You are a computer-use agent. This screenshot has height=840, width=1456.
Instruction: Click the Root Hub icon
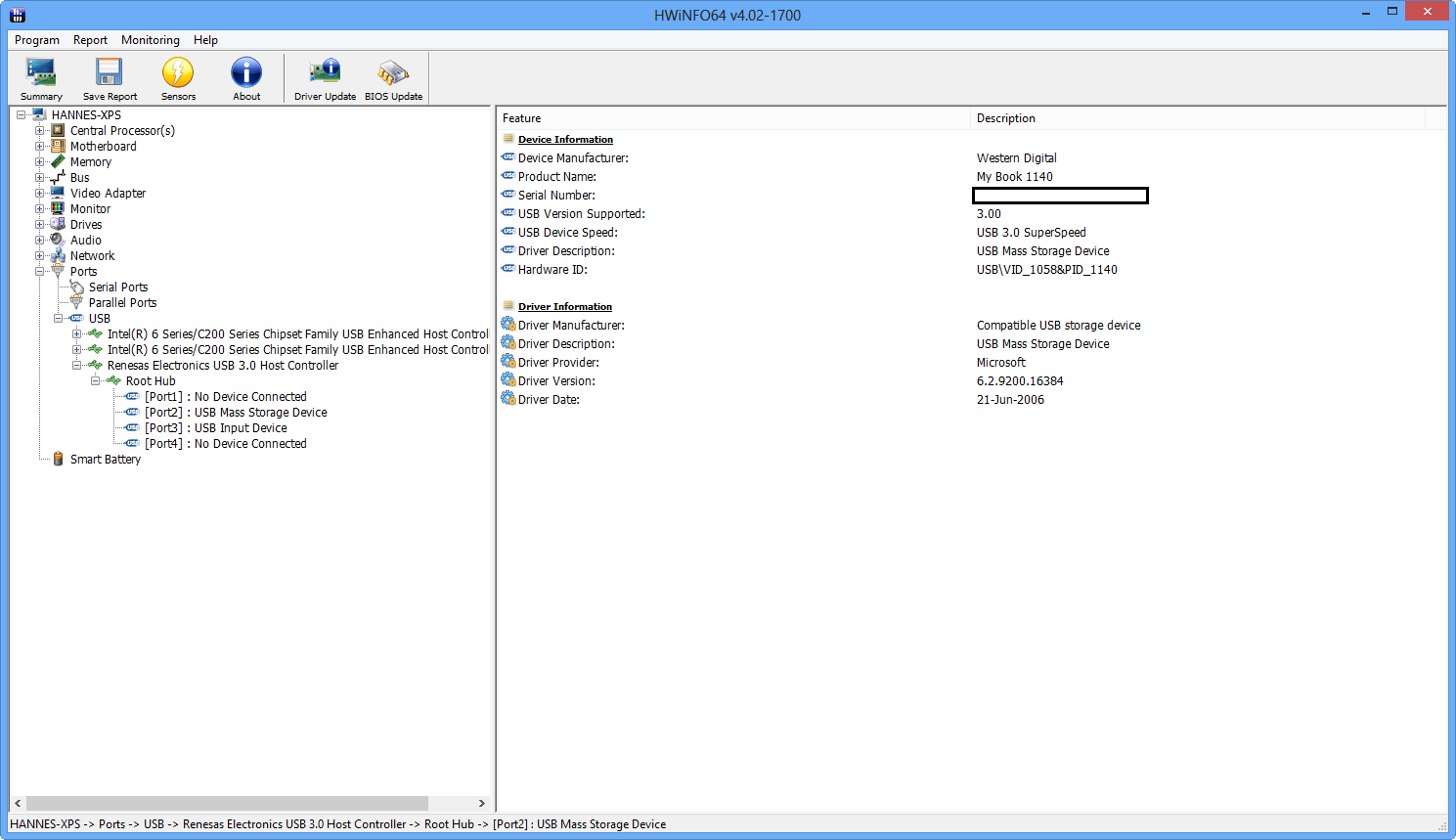(113, 380)
